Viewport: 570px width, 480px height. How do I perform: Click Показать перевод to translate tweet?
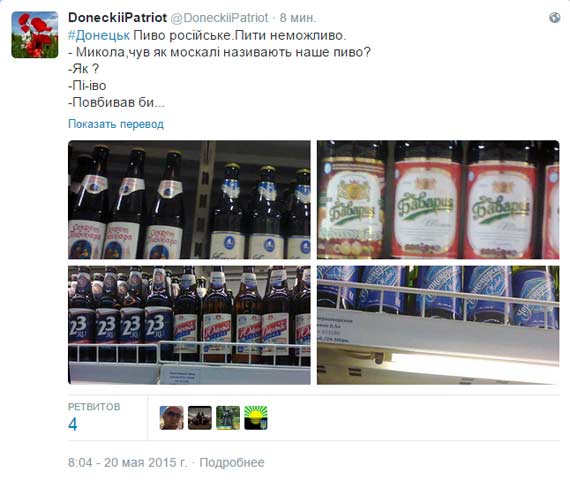point(116,124)
